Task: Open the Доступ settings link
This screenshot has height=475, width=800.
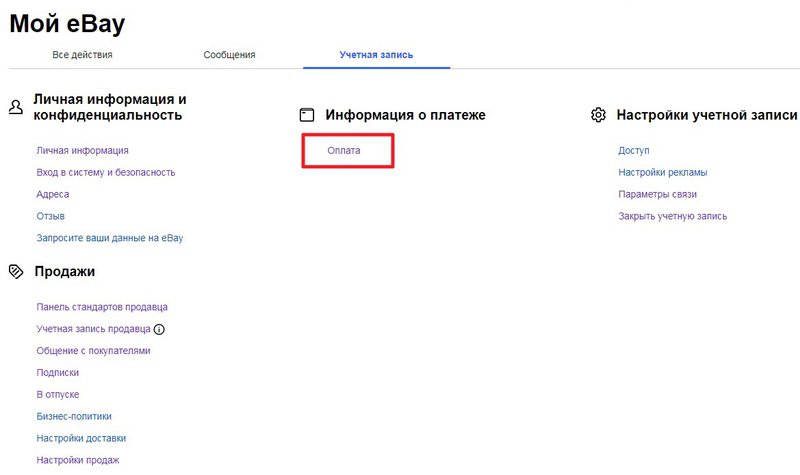Action: coord(634,151)
